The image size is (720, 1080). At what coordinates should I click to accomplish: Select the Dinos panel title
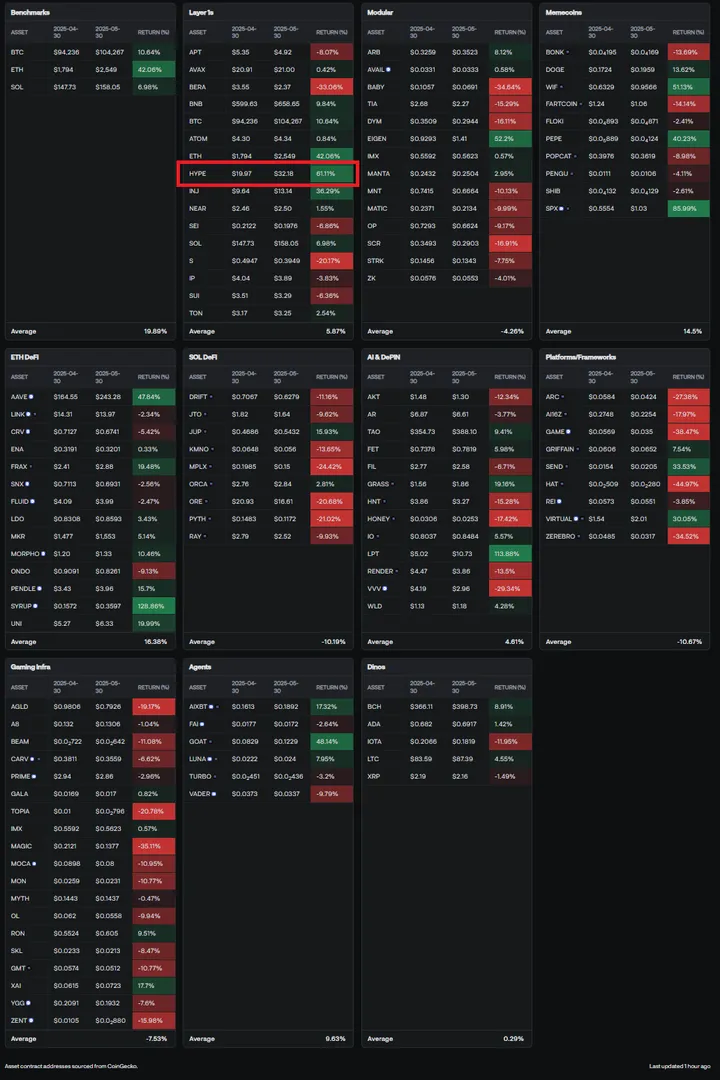pos(377,666)
